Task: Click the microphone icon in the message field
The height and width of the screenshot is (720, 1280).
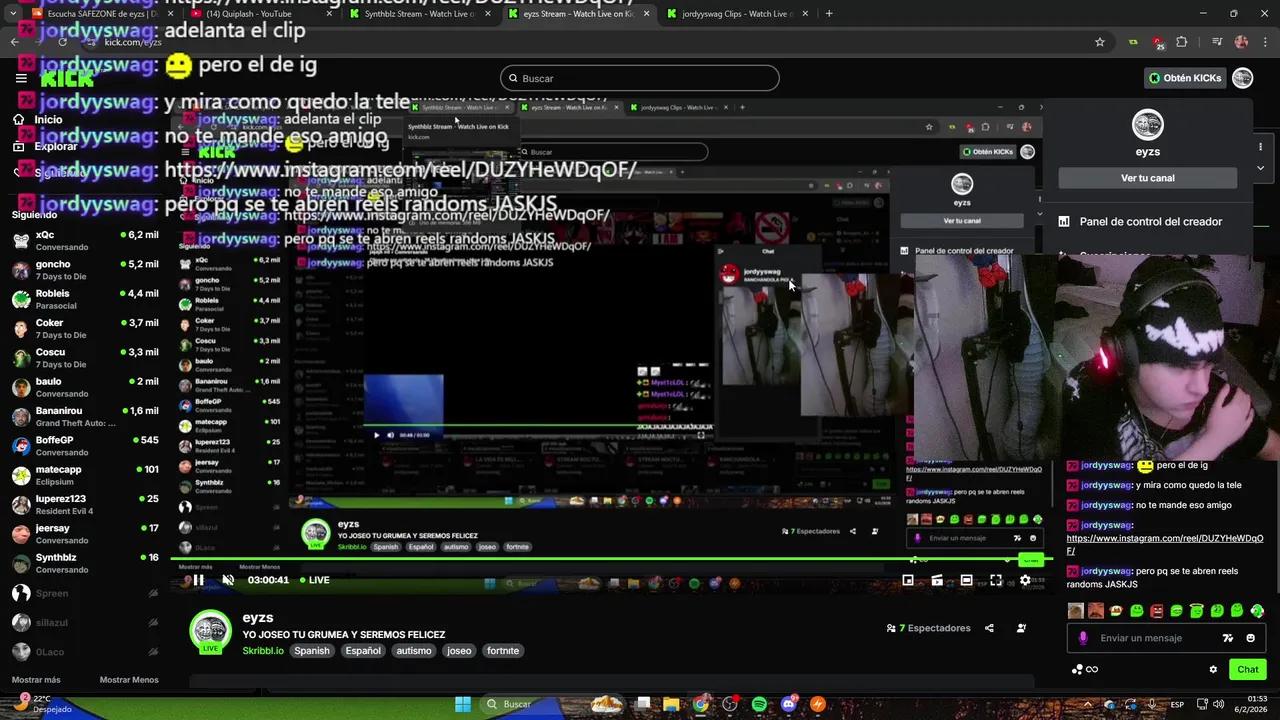Action: tap(1083, 638)
